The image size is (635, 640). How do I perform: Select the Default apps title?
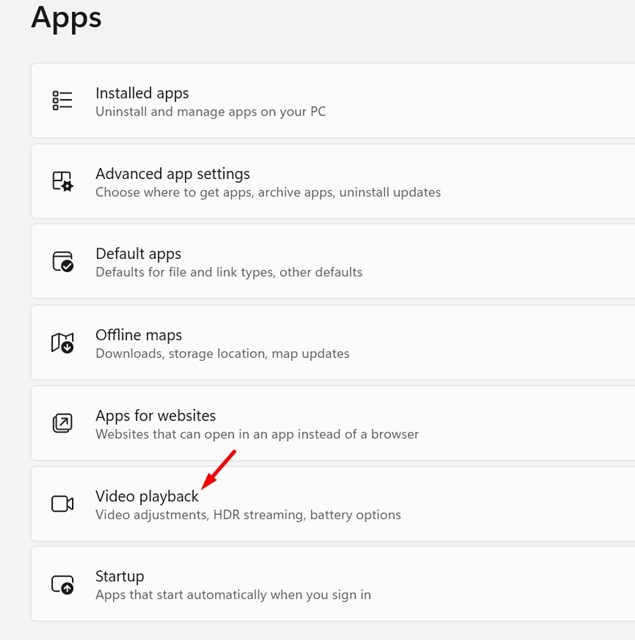pyautogui.click(x=138, y=254)
